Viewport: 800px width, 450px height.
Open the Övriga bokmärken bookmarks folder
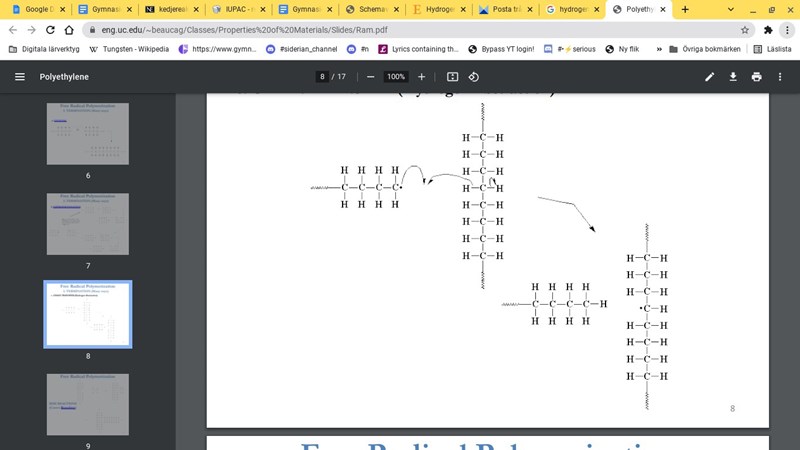coord(707,48)
